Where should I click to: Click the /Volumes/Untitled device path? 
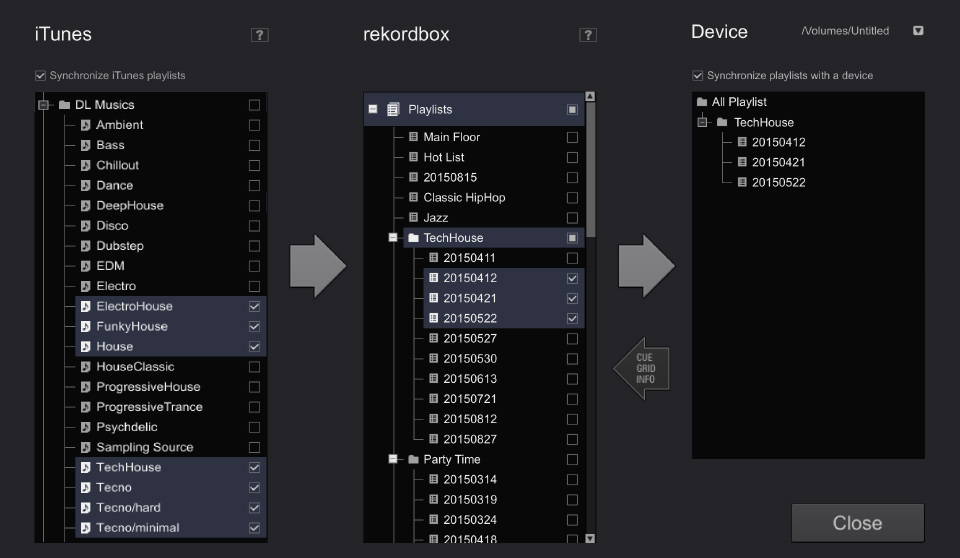click(x=845, y=31)
